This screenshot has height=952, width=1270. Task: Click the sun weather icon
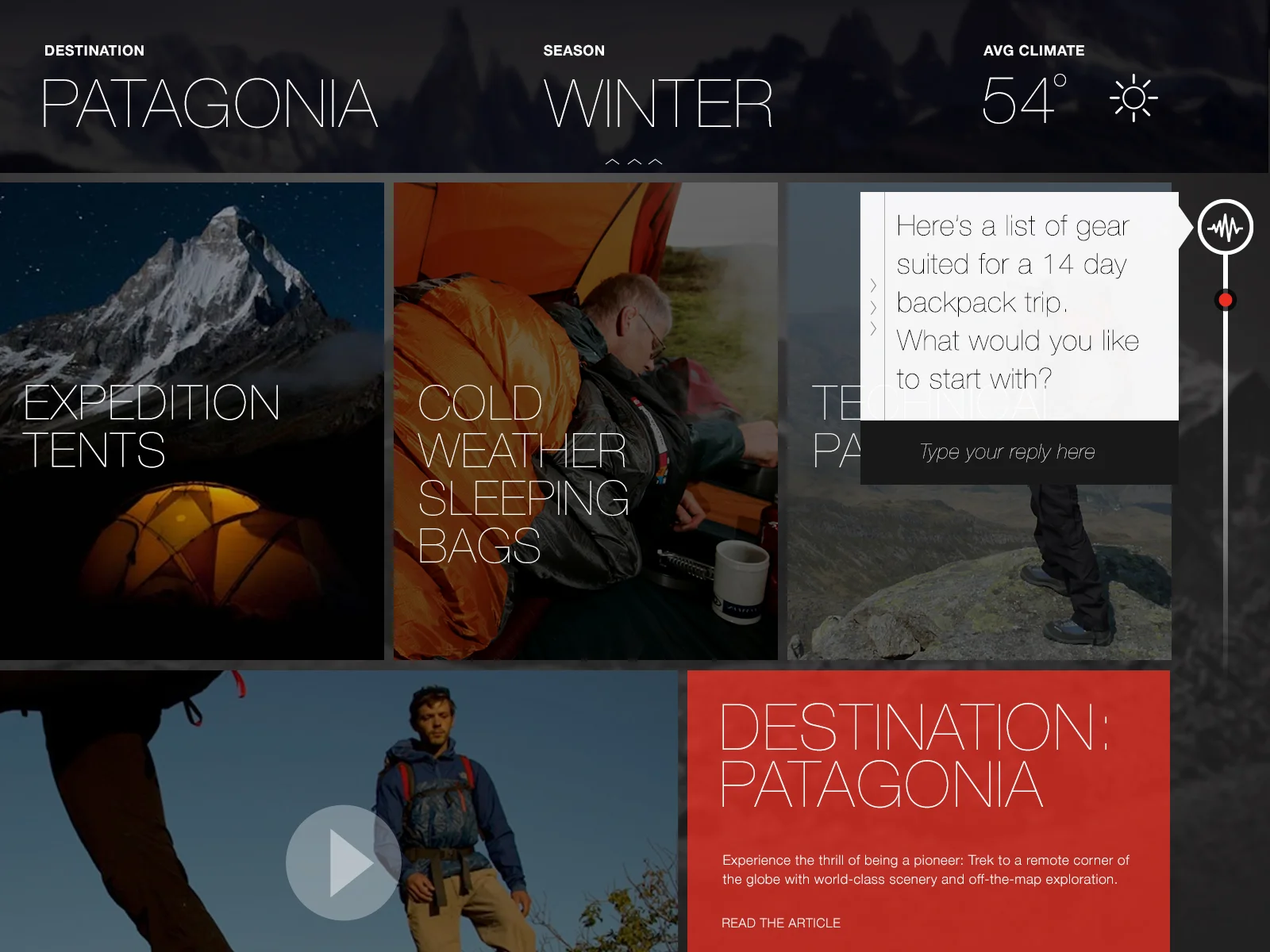pyautogui.click(x=1133, y=98)
